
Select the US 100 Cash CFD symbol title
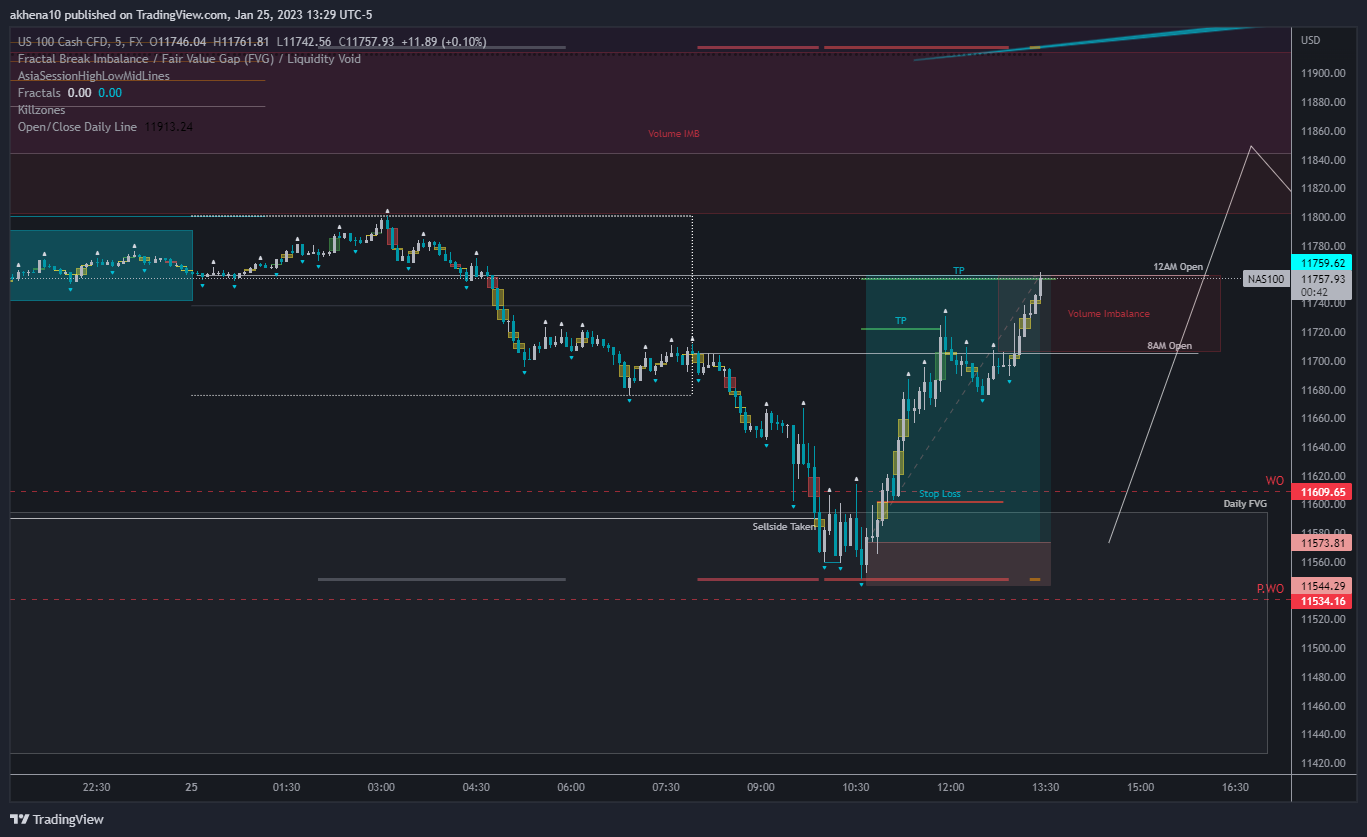[x=59, y=41]
